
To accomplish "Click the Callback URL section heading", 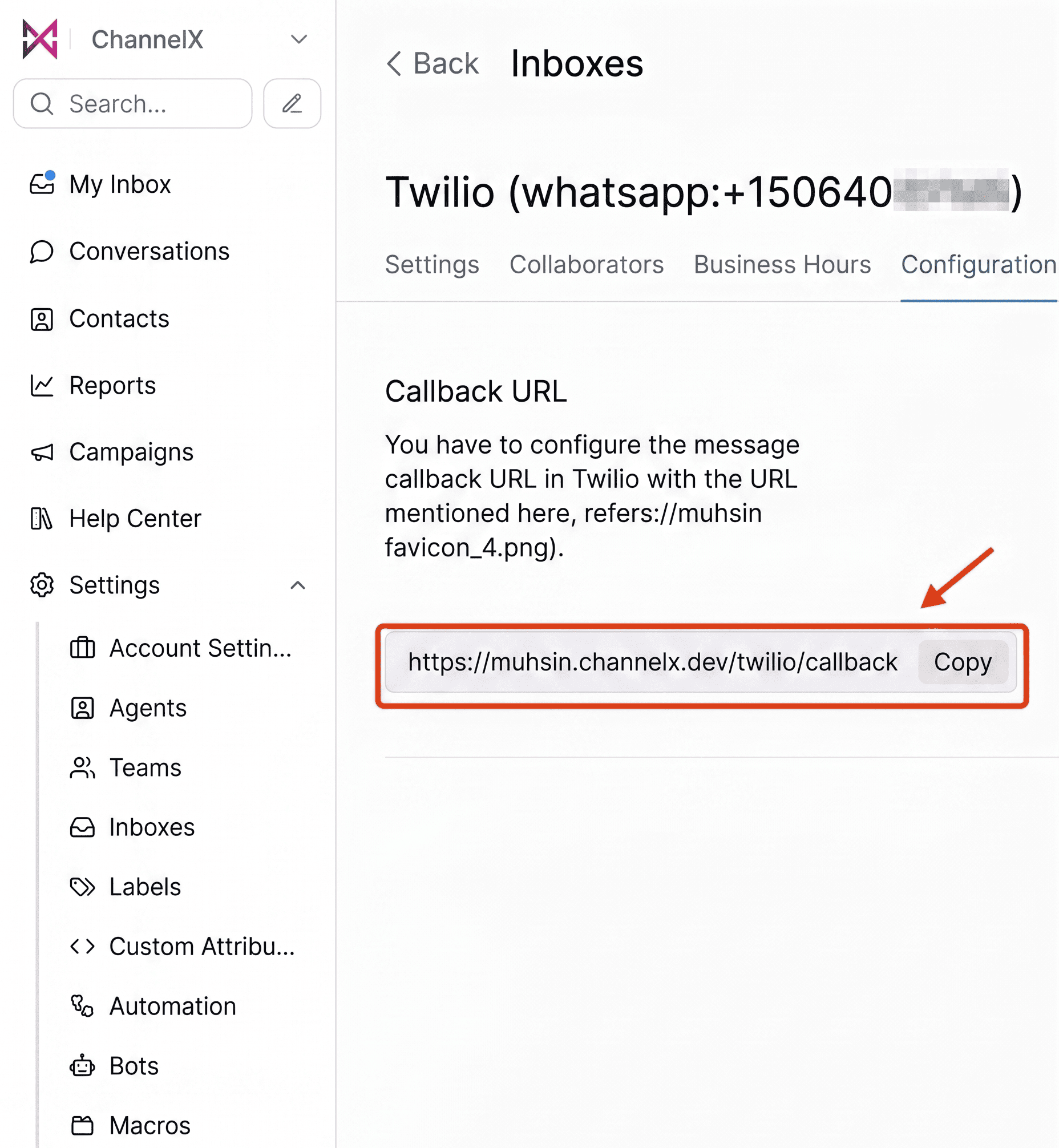I will 476,391.
